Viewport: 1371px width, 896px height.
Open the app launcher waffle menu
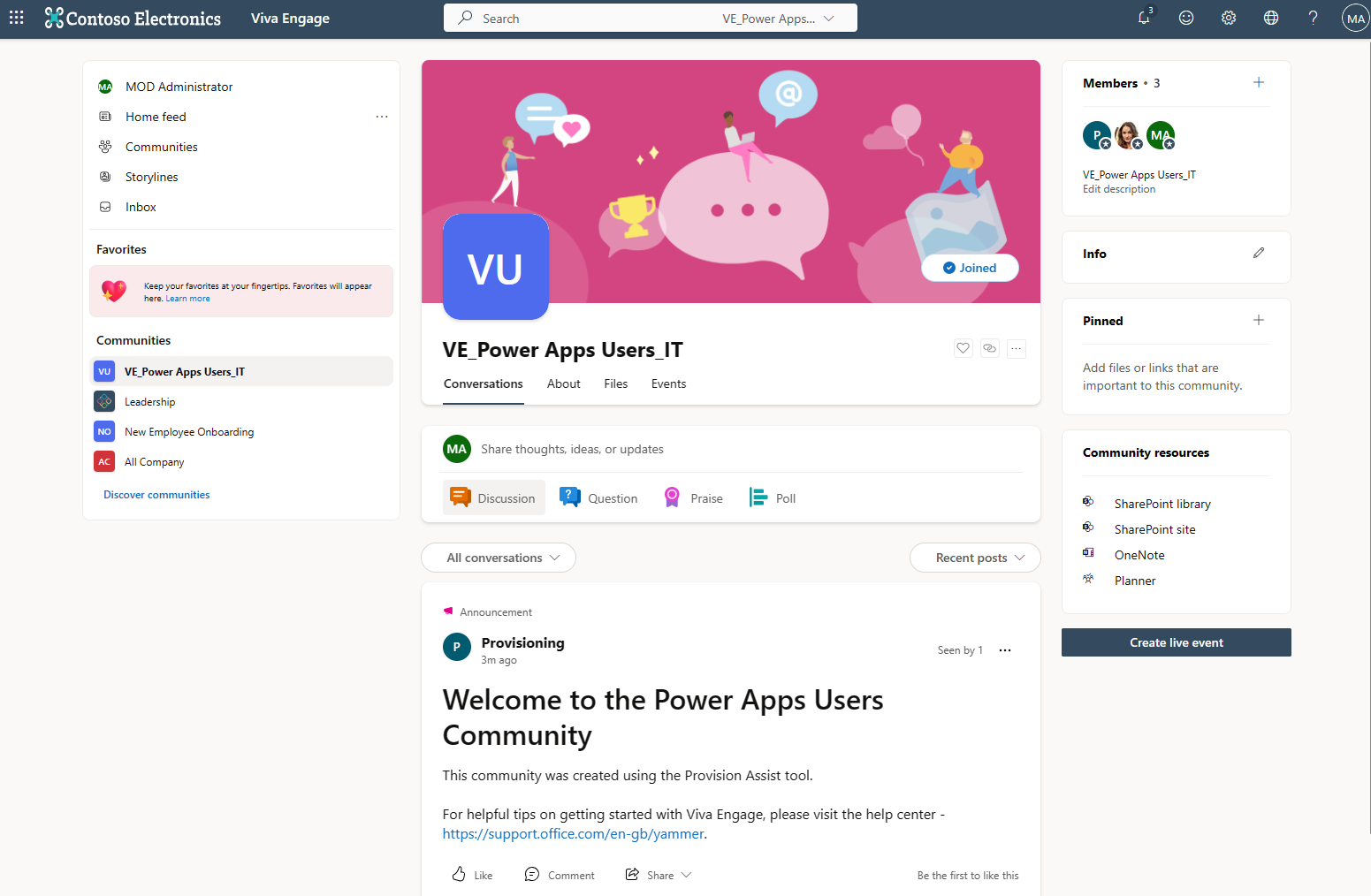tap(17, 18)
